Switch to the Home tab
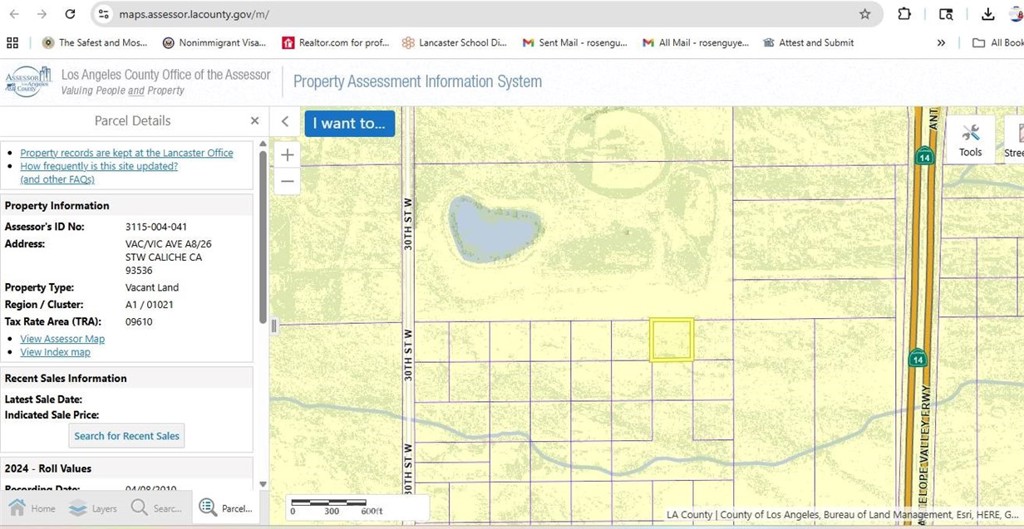Viewport: 1024px width, 529px height. point(31,508)
